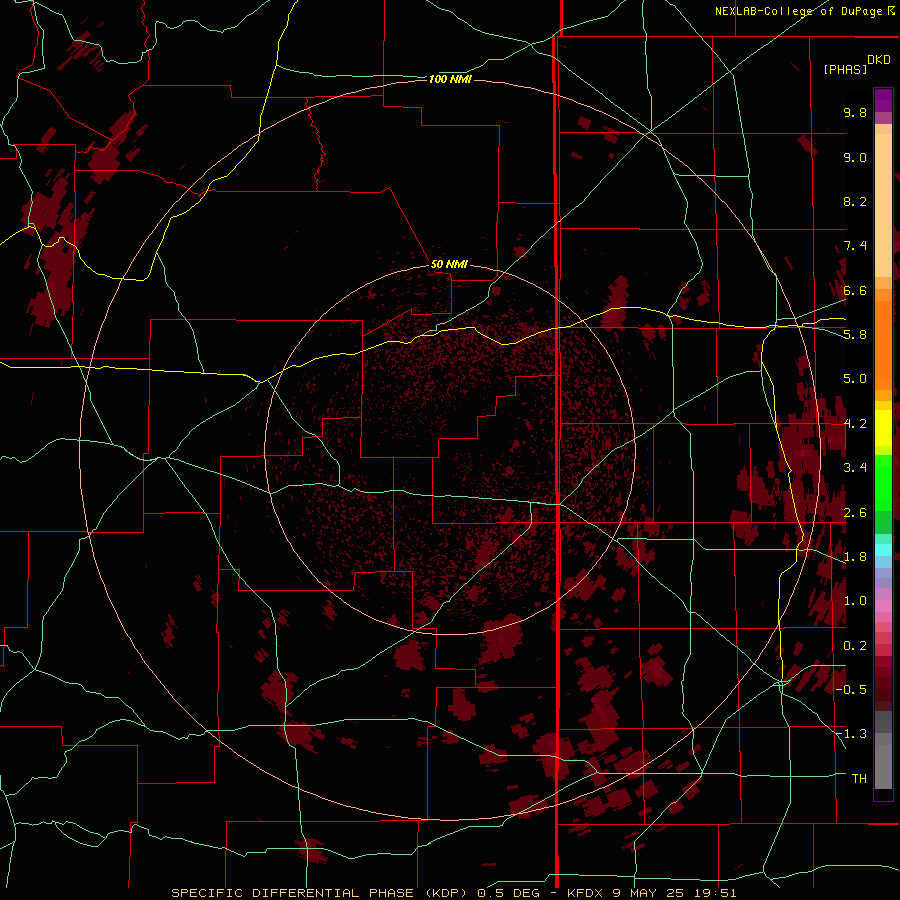The image size is (900, 900).
Task: Click the 9.8 value on the color scale
Action: [x=855, y=112]
